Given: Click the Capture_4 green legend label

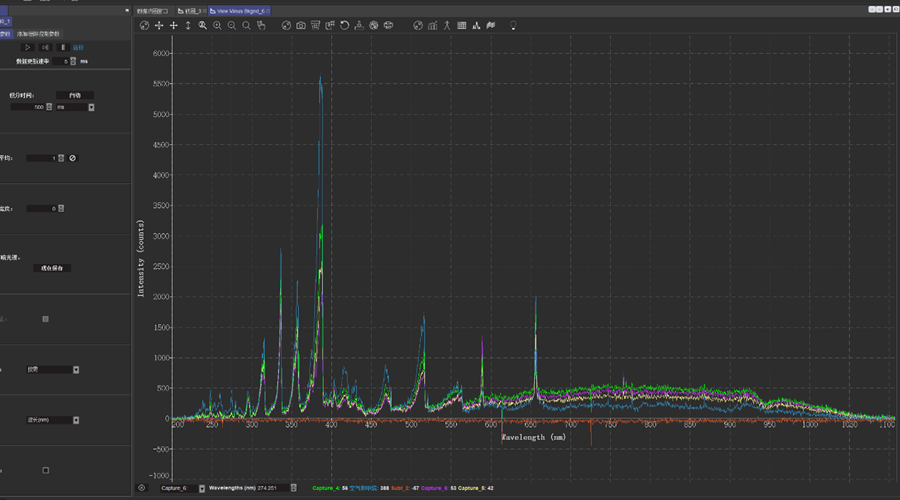Looking at the screenshot, I should 325,488.
